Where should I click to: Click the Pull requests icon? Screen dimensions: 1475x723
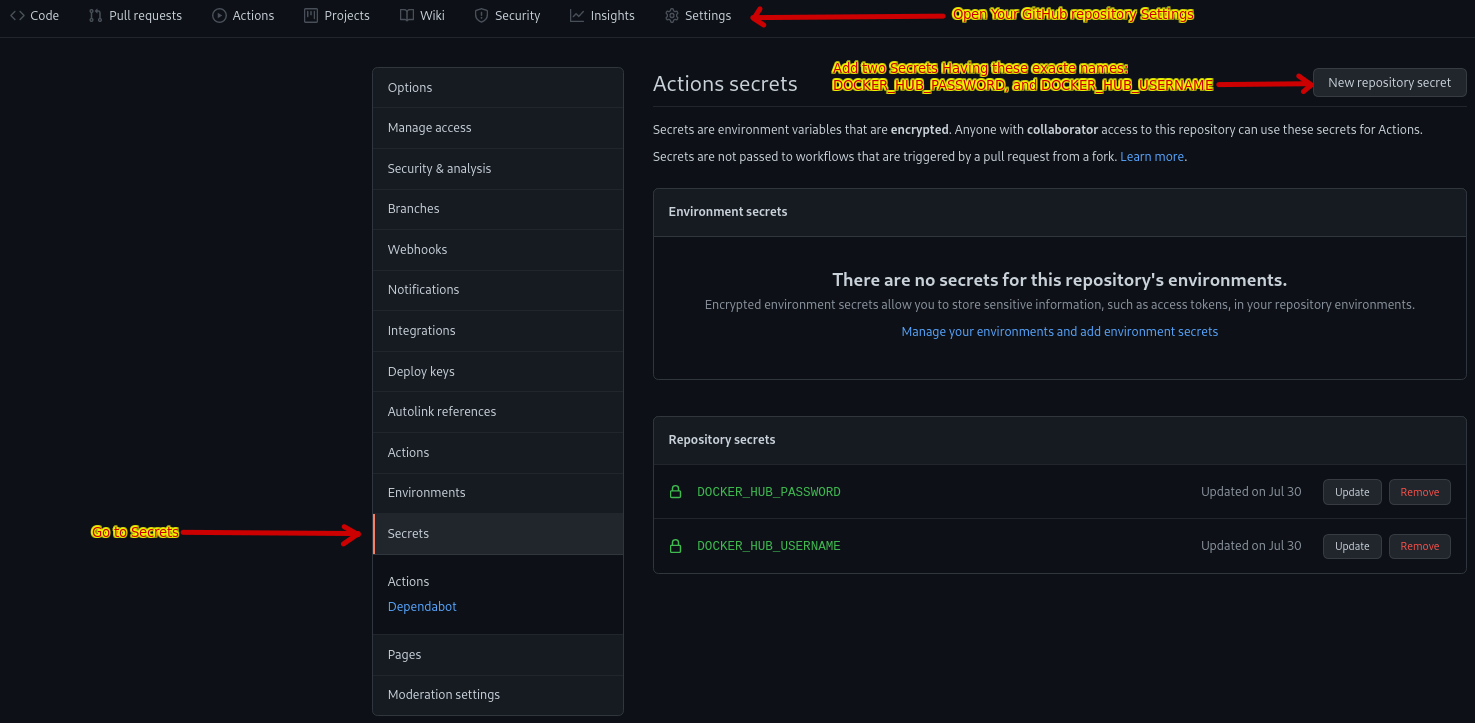tap(96, 15)
